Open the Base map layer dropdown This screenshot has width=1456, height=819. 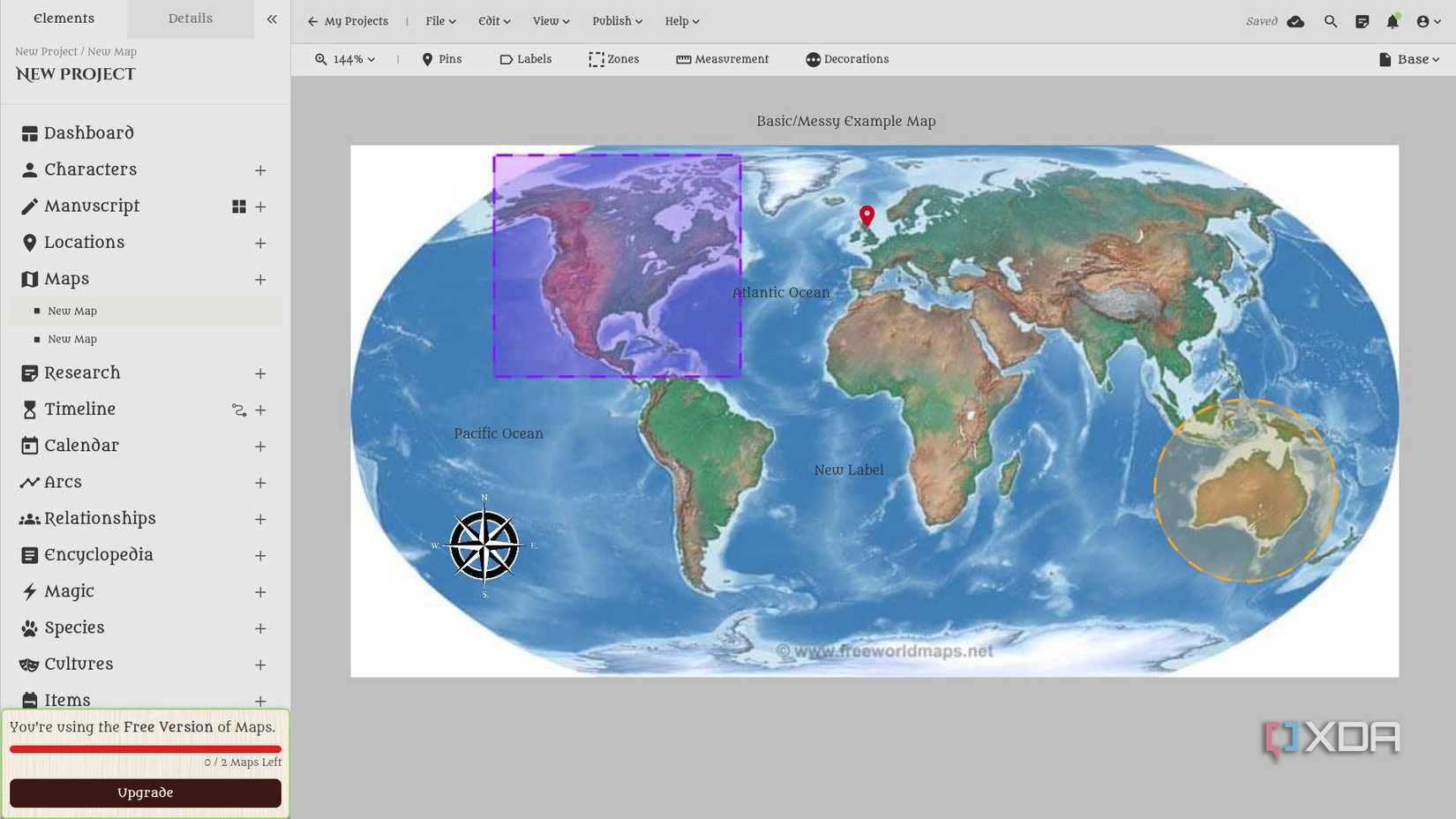click(1408, 59)
